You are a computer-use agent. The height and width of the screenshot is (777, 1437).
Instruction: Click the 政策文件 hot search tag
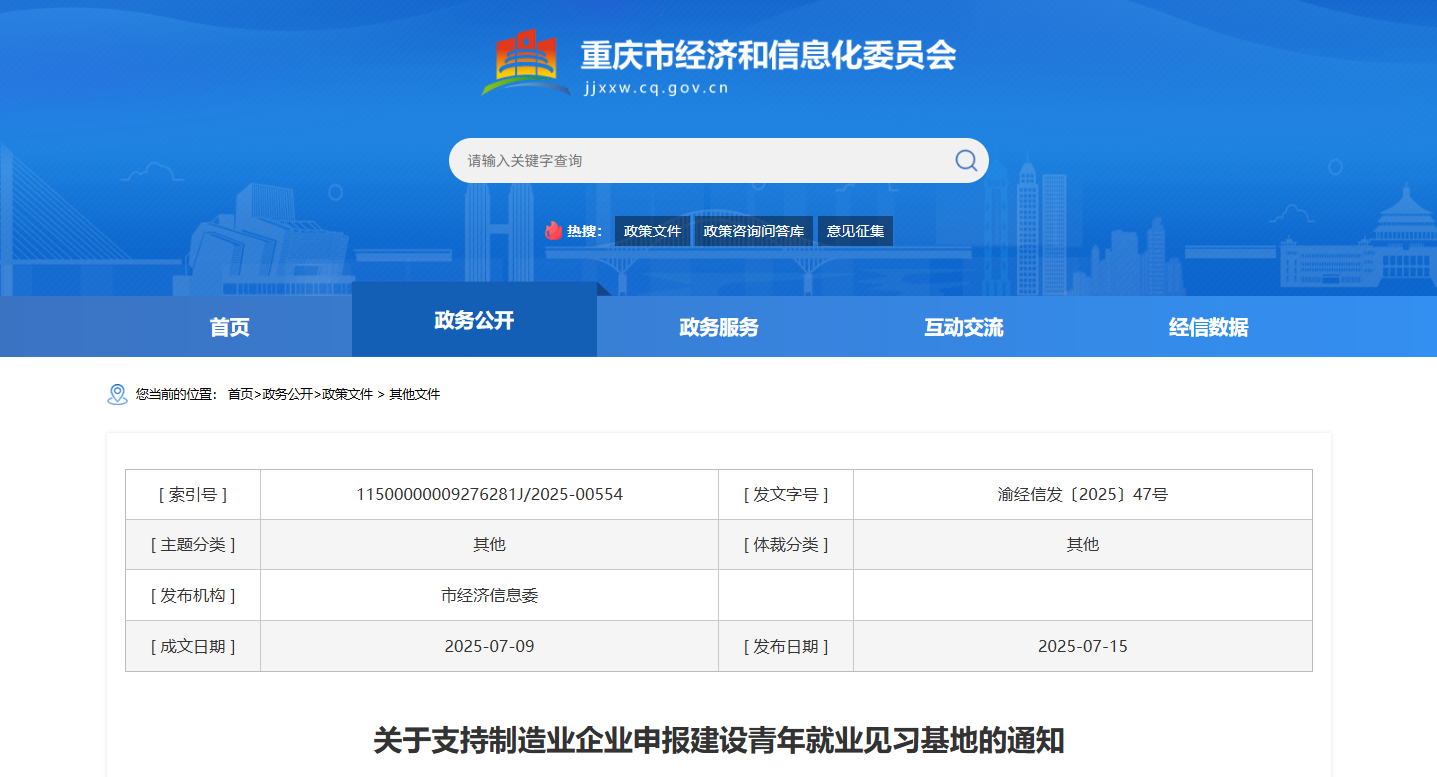click(652, 231)
